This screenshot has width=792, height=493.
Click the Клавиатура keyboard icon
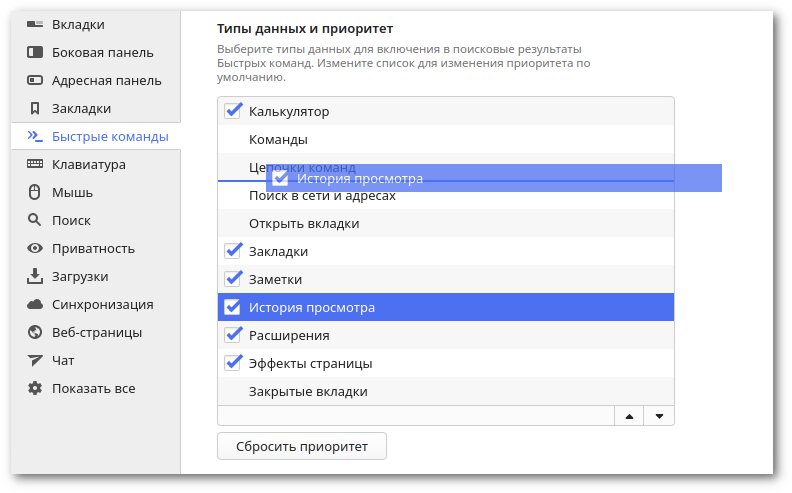click(x=35, y=164)
